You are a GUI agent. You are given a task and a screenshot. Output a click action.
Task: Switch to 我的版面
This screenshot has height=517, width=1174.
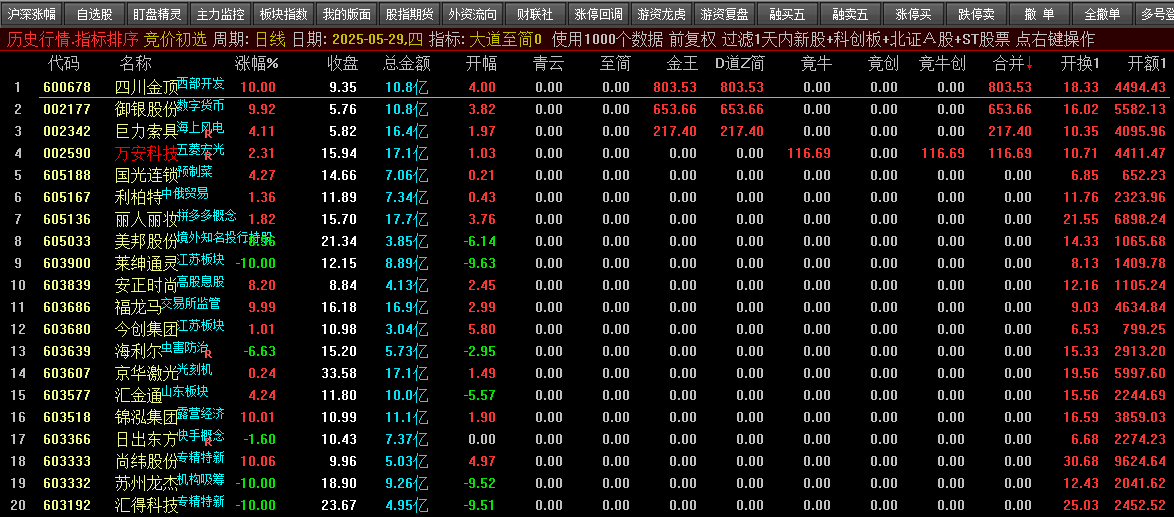tap(346, 13)
